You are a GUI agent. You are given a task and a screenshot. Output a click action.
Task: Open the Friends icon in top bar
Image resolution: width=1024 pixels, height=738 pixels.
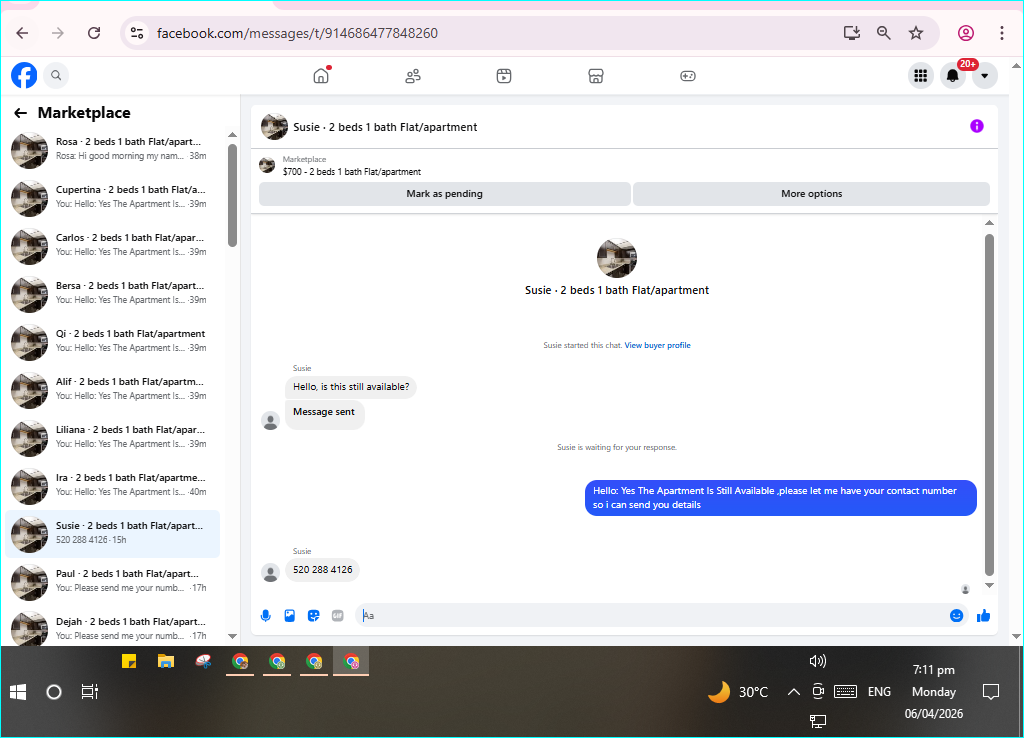tap(413, 76)
